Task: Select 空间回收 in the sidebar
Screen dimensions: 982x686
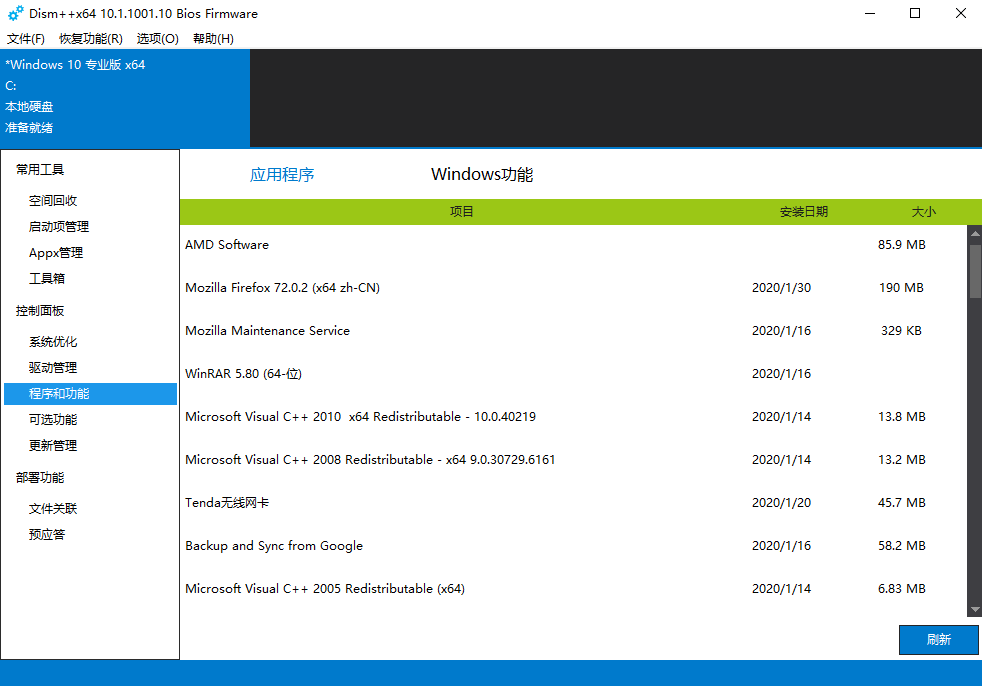Action: click(53, 200)
